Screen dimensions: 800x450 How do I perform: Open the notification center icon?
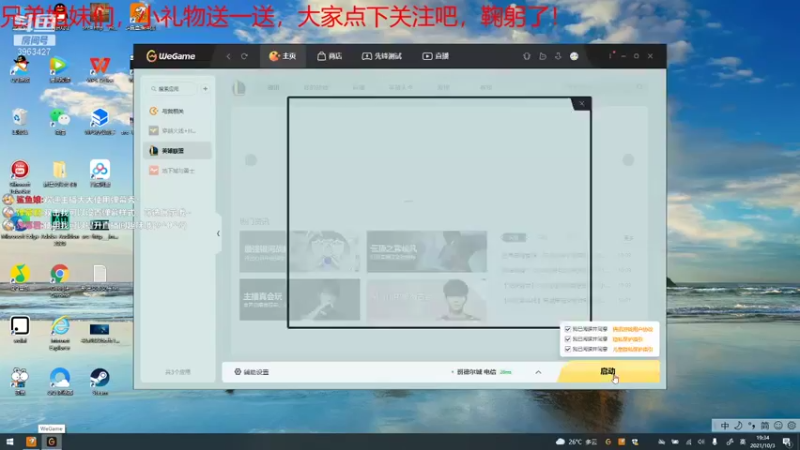[787, 442]
